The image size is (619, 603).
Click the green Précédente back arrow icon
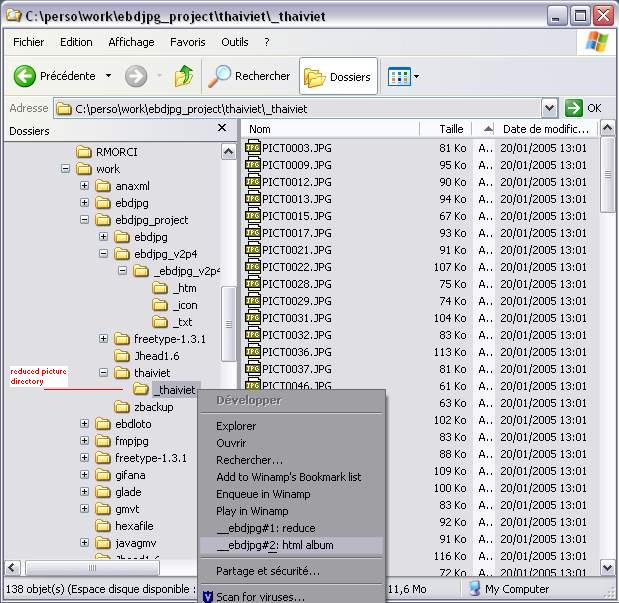click(x=24, y=76)
